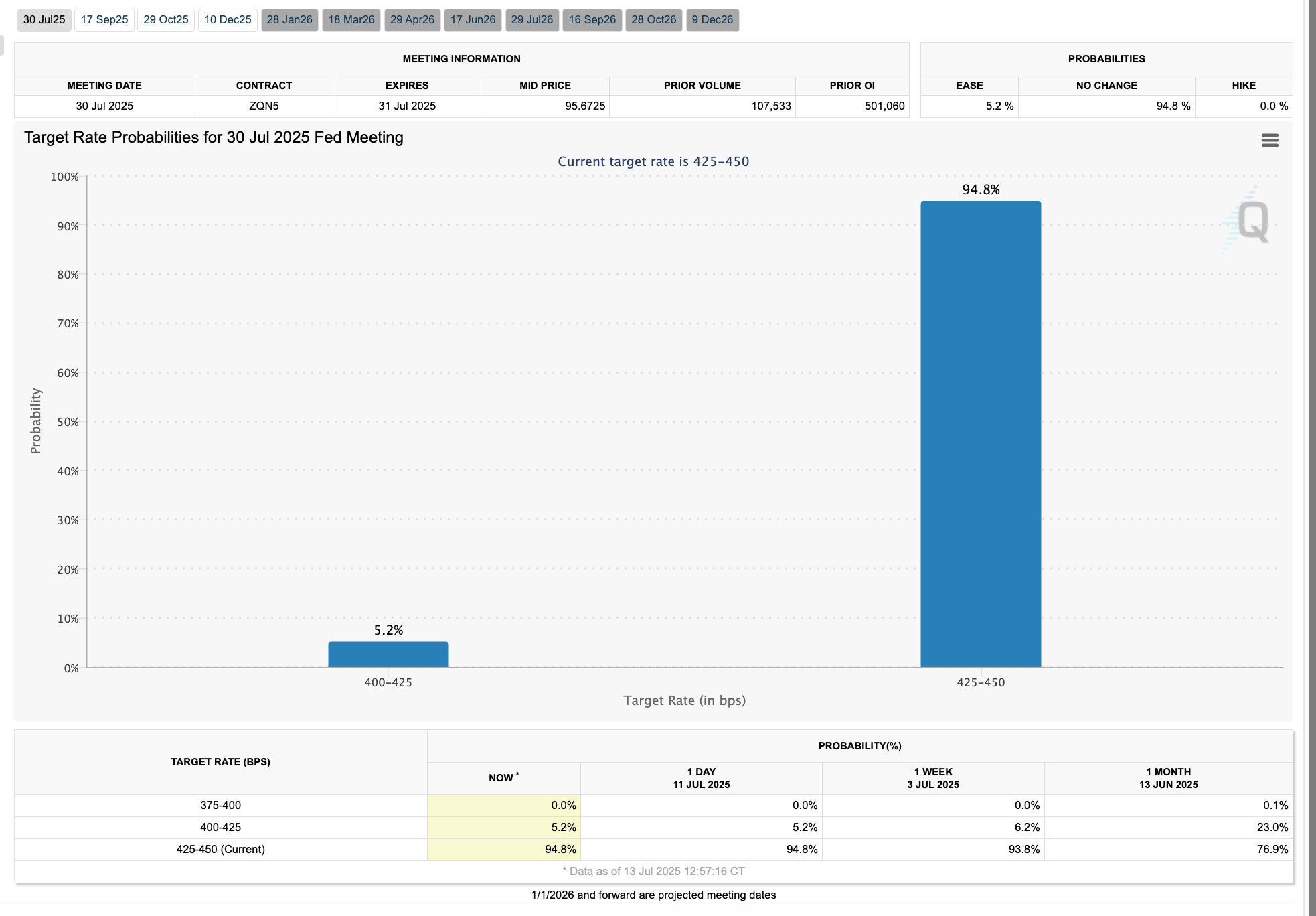Switch to the 28 Oct26 tab
The image size is (1316, 916).
pyautogui.click(x=654, y=20)
